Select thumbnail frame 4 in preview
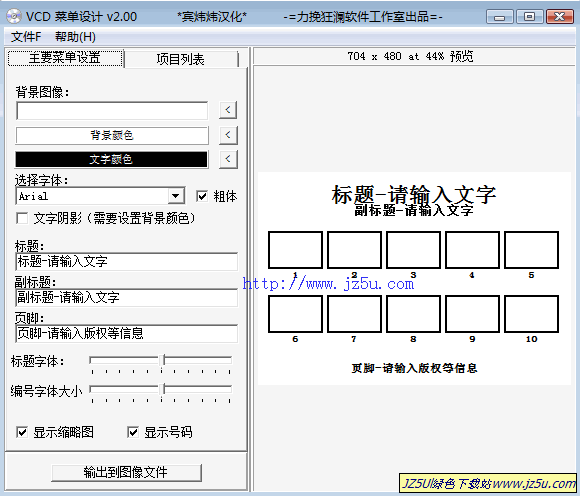580x496 pixels. (x=472, y=250)
